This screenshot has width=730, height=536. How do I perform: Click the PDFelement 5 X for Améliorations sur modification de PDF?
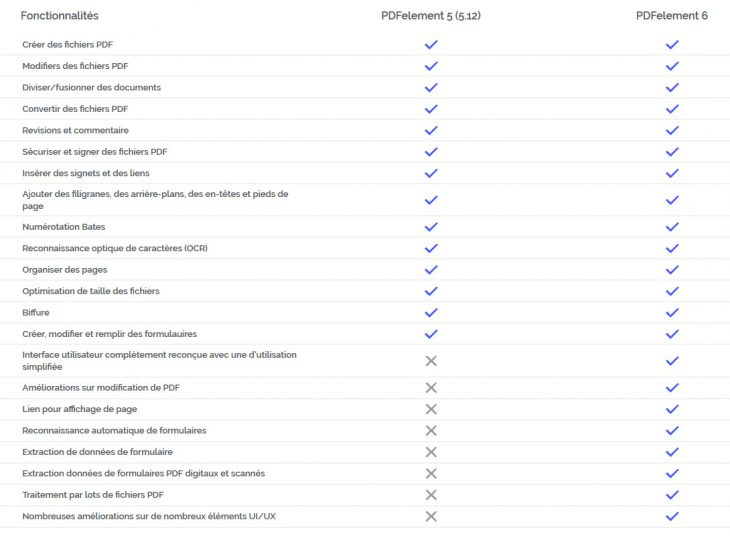431,388
